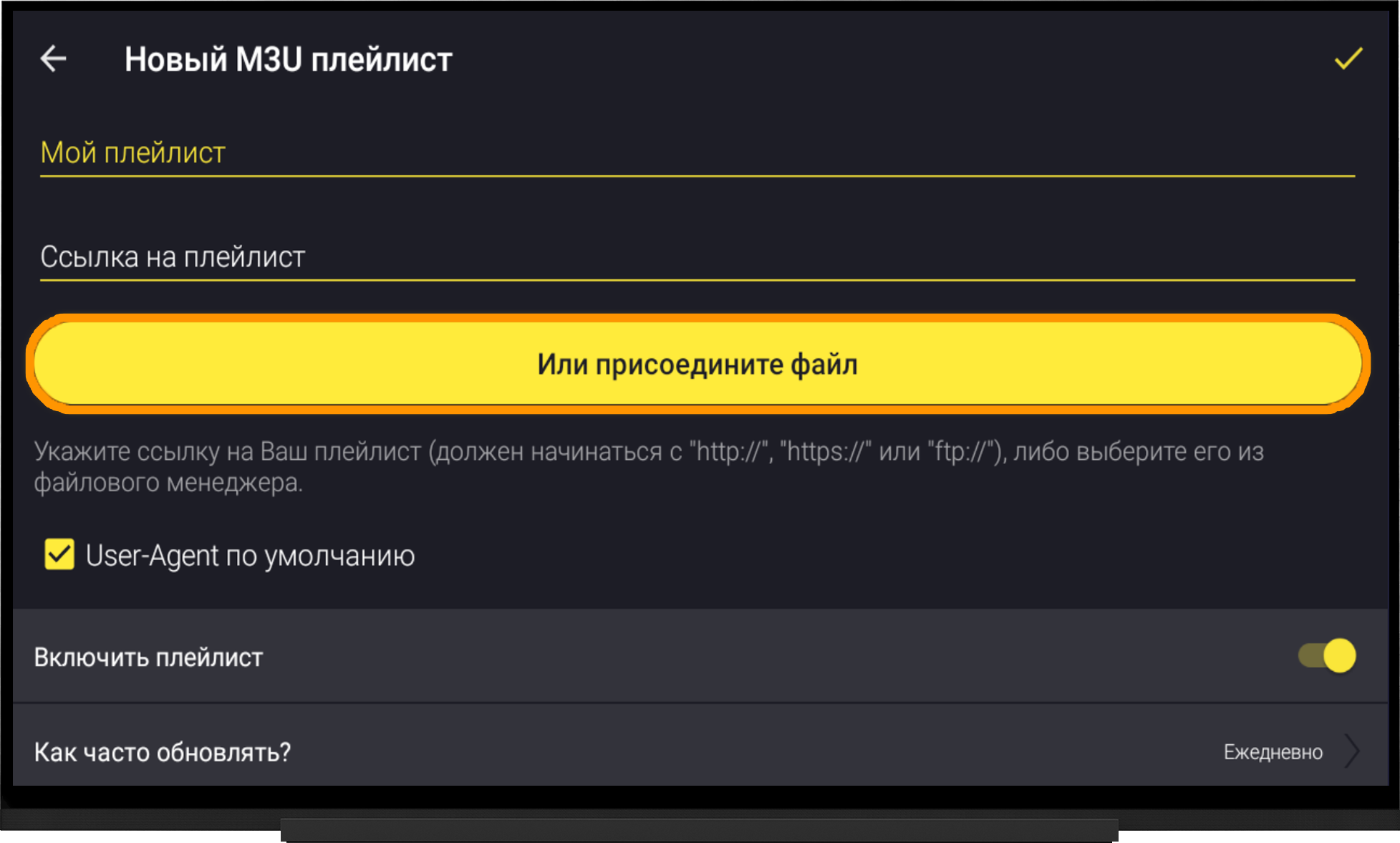The image size is (1400, 843).
Task: Confirm playlist with the yellow checkmark icon
Action: coord(1348,59)
